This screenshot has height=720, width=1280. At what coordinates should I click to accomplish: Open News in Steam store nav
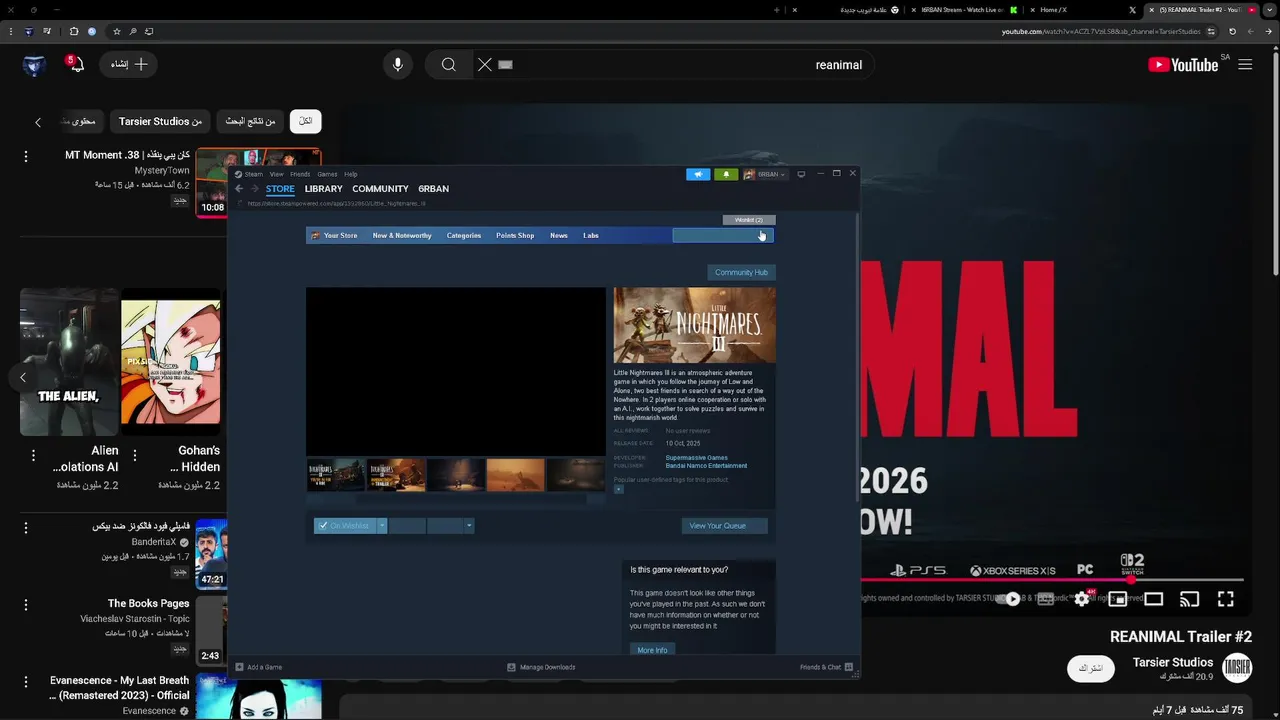(559, 236)
